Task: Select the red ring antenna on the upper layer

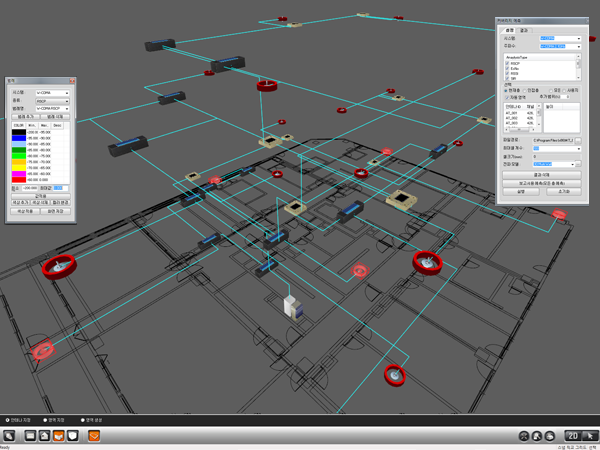Action: point(267,85)
